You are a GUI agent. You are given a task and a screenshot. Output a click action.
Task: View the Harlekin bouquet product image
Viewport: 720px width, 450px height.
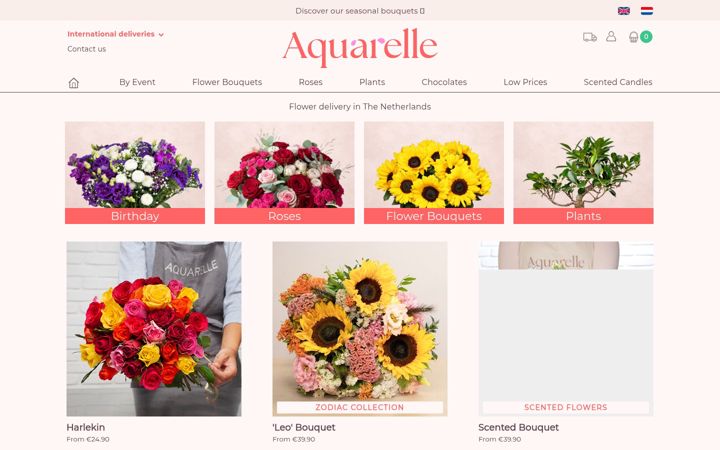pos(154,329)
